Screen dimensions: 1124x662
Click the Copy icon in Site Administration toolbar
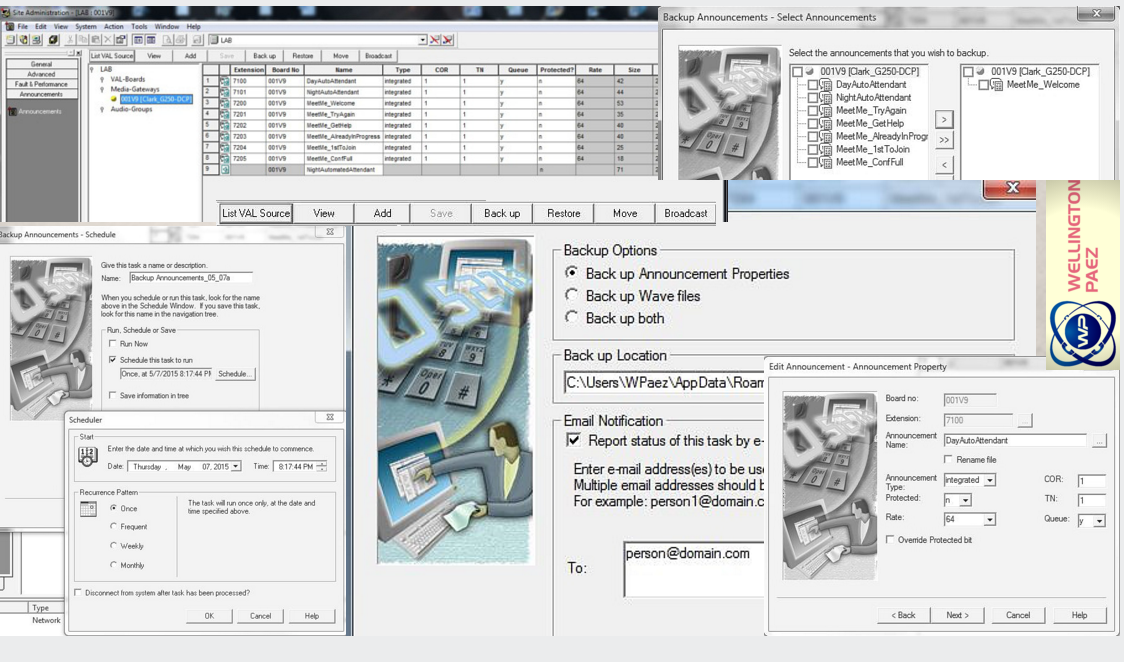coord(82,39)
